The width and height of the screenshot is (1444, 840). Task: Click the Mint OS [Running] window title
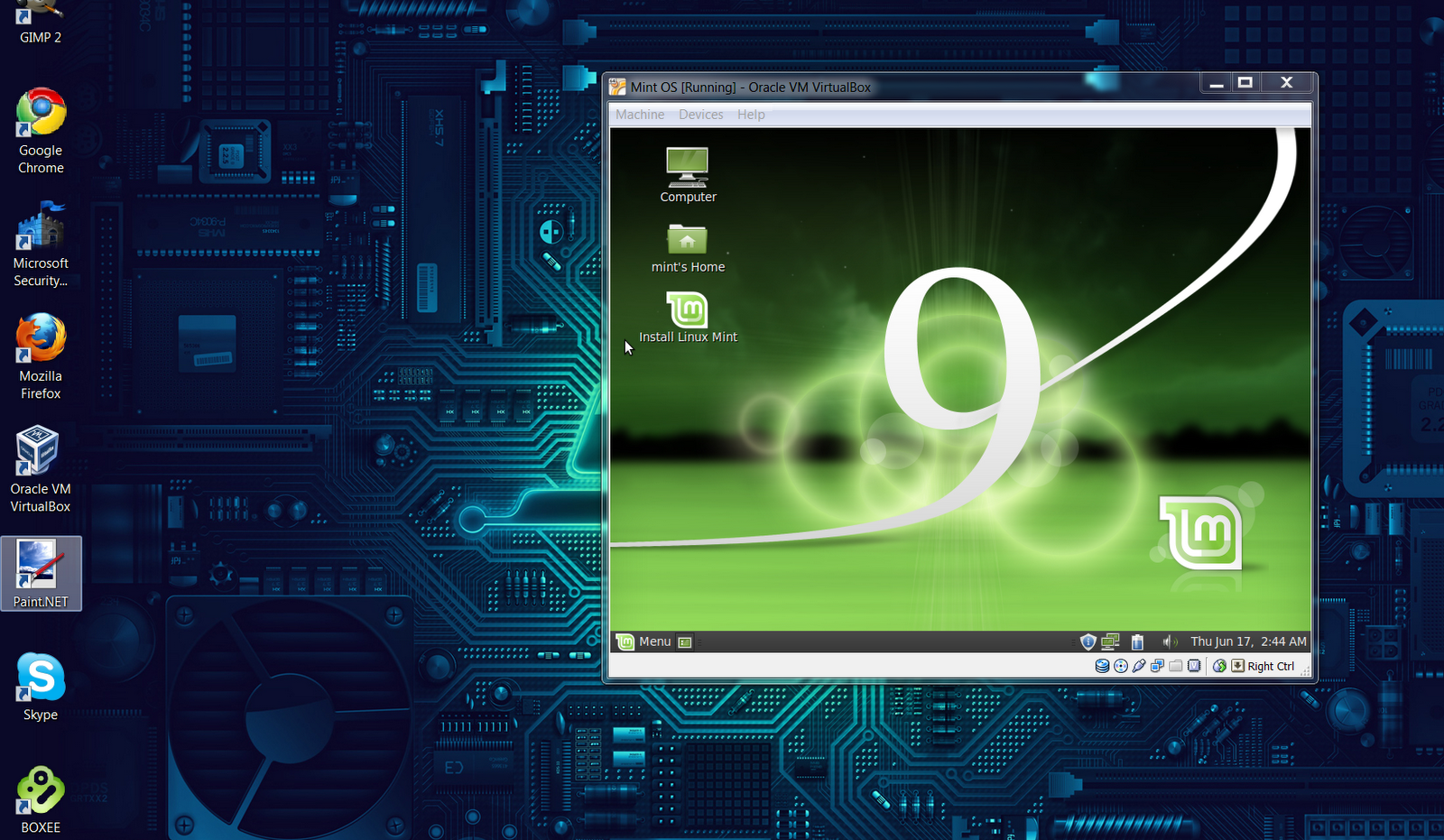pos(751,88)
